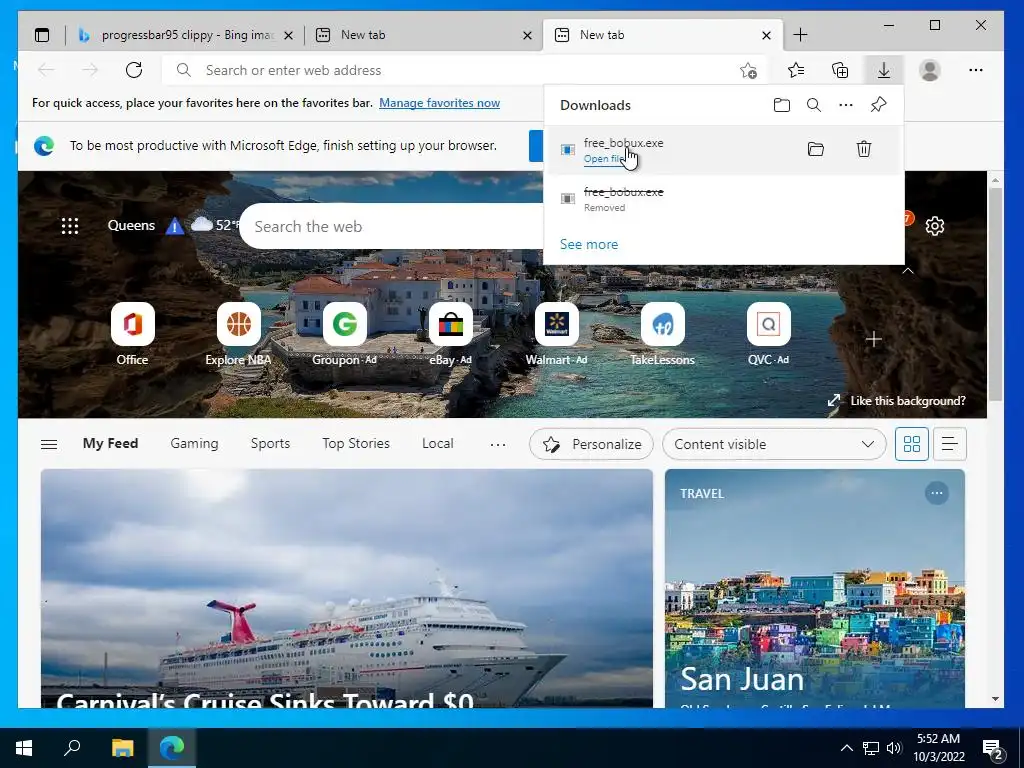The width and height of the screenshot is (1024, 768).
Task: Click Open file under free_bobux.exe
Action: [603, 159]
